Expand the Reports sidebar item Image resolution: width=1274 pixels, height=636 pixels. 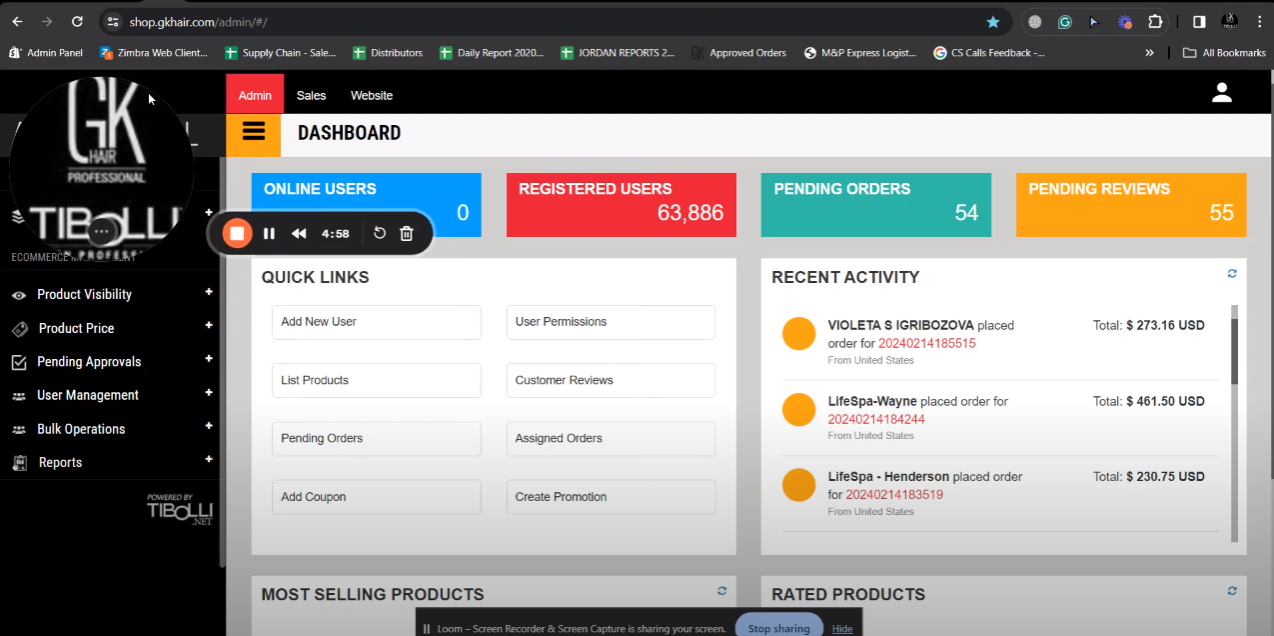point(209,460)
